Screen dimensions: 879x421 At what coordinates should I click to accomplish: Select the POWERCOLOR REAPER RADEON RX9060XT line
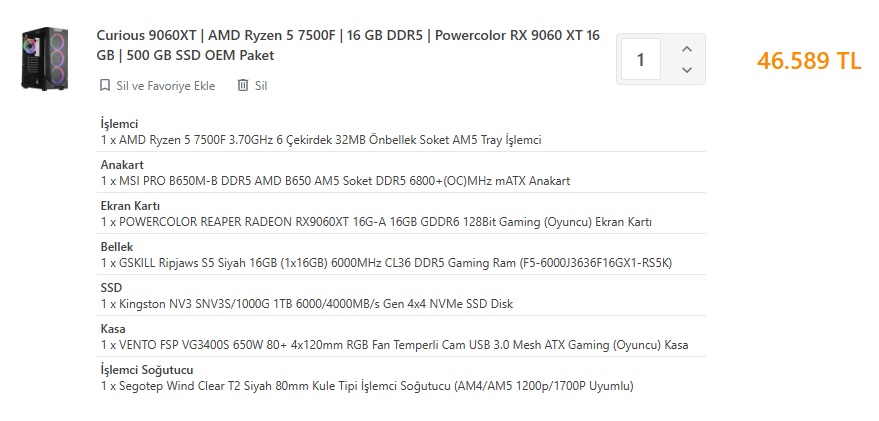click(x=376, y=222)
